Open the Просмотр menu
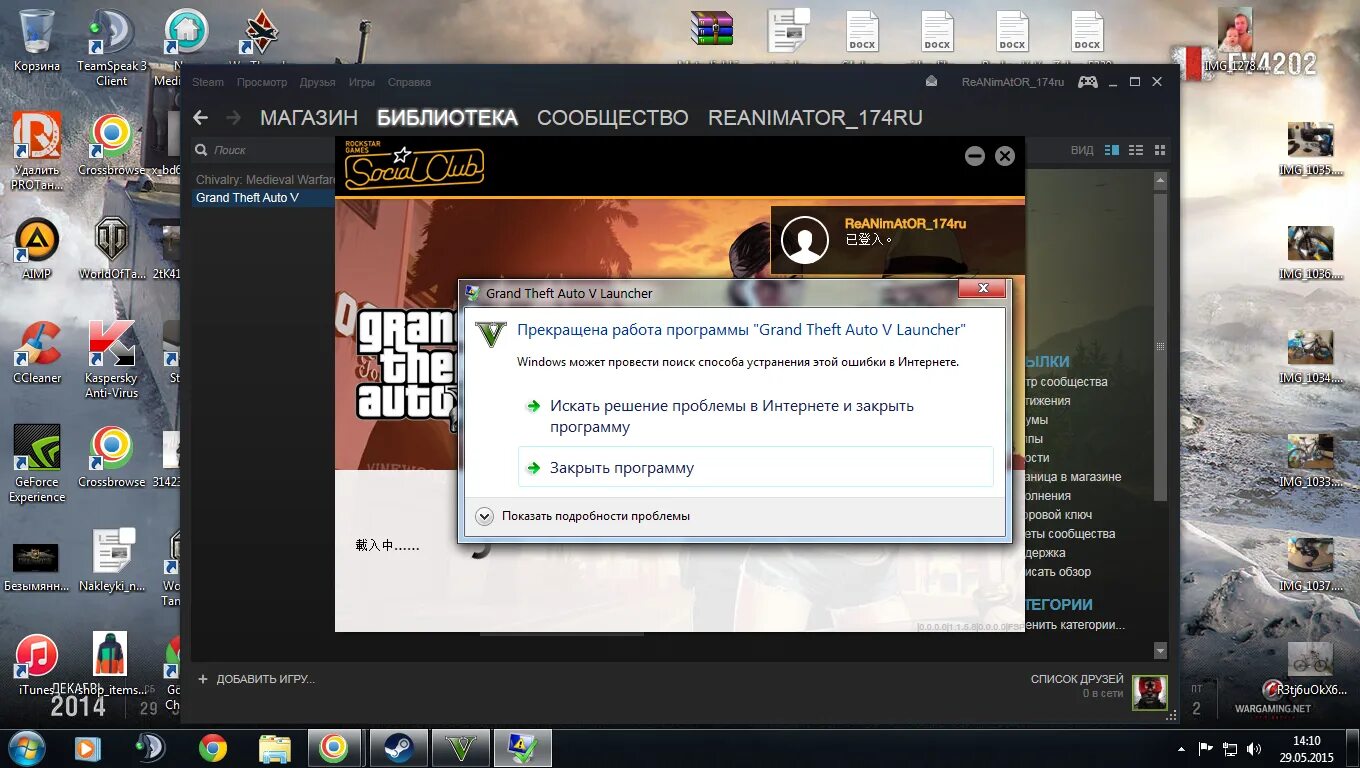1360x768 pixels. pos(262,82)
